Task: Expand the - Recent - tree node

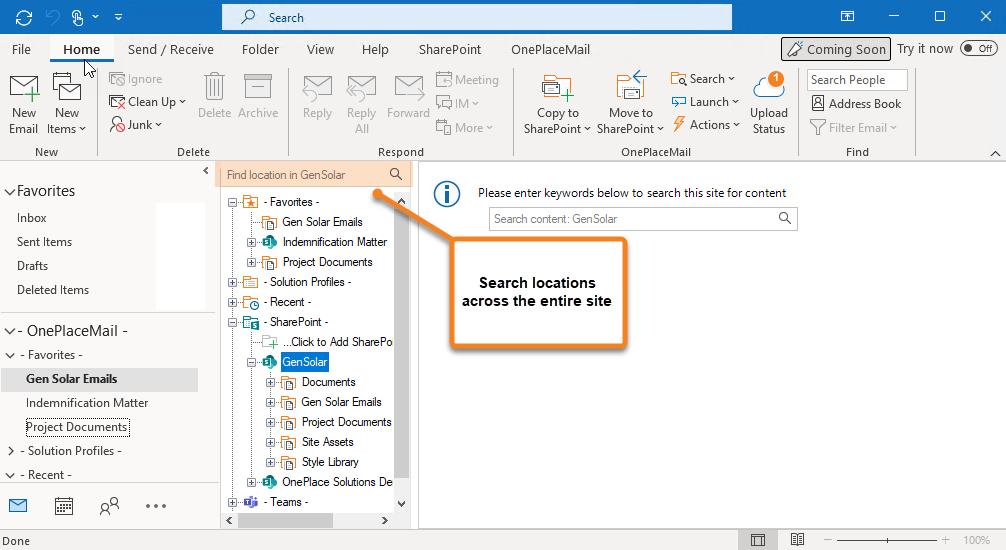Action: point(232,302)
